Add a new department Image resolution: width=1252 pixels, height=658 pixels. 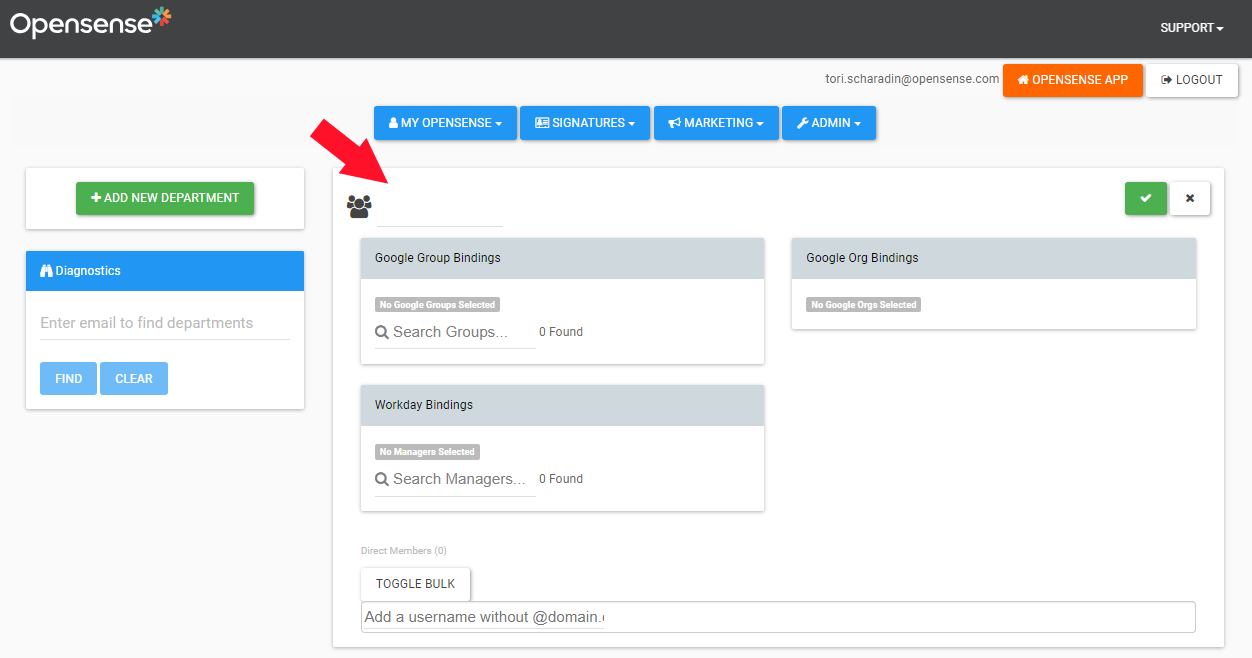[x=165, y=198]
